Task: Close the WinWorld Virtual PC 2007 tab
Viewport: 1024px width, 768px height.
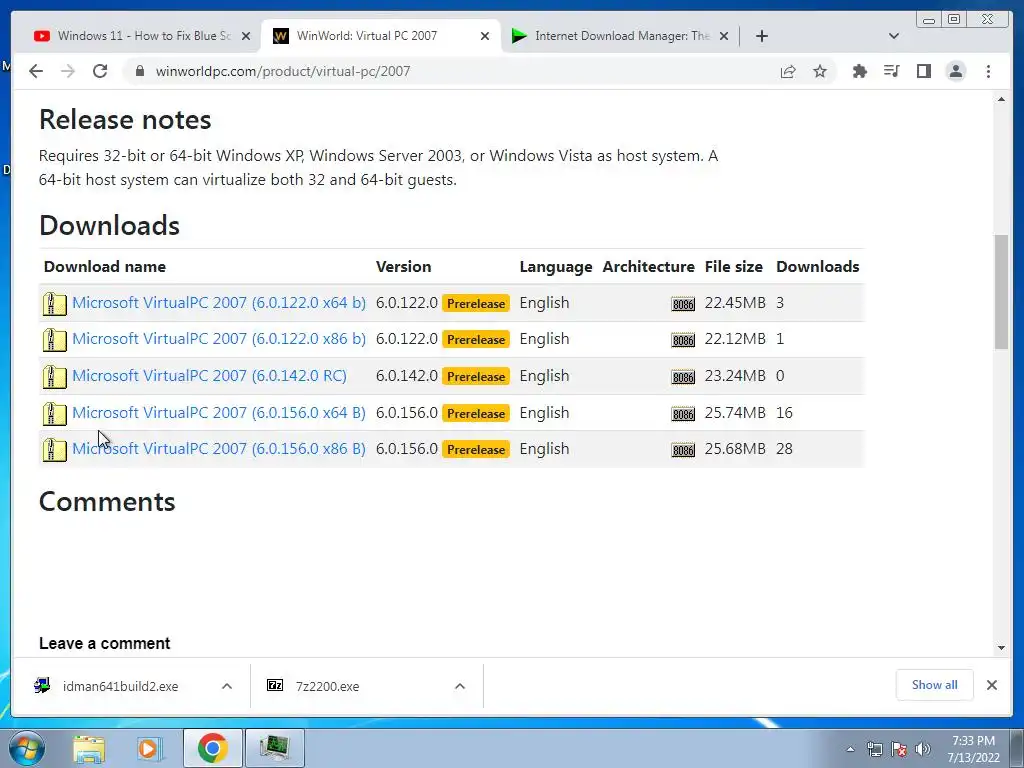Action: coord(485,36)
